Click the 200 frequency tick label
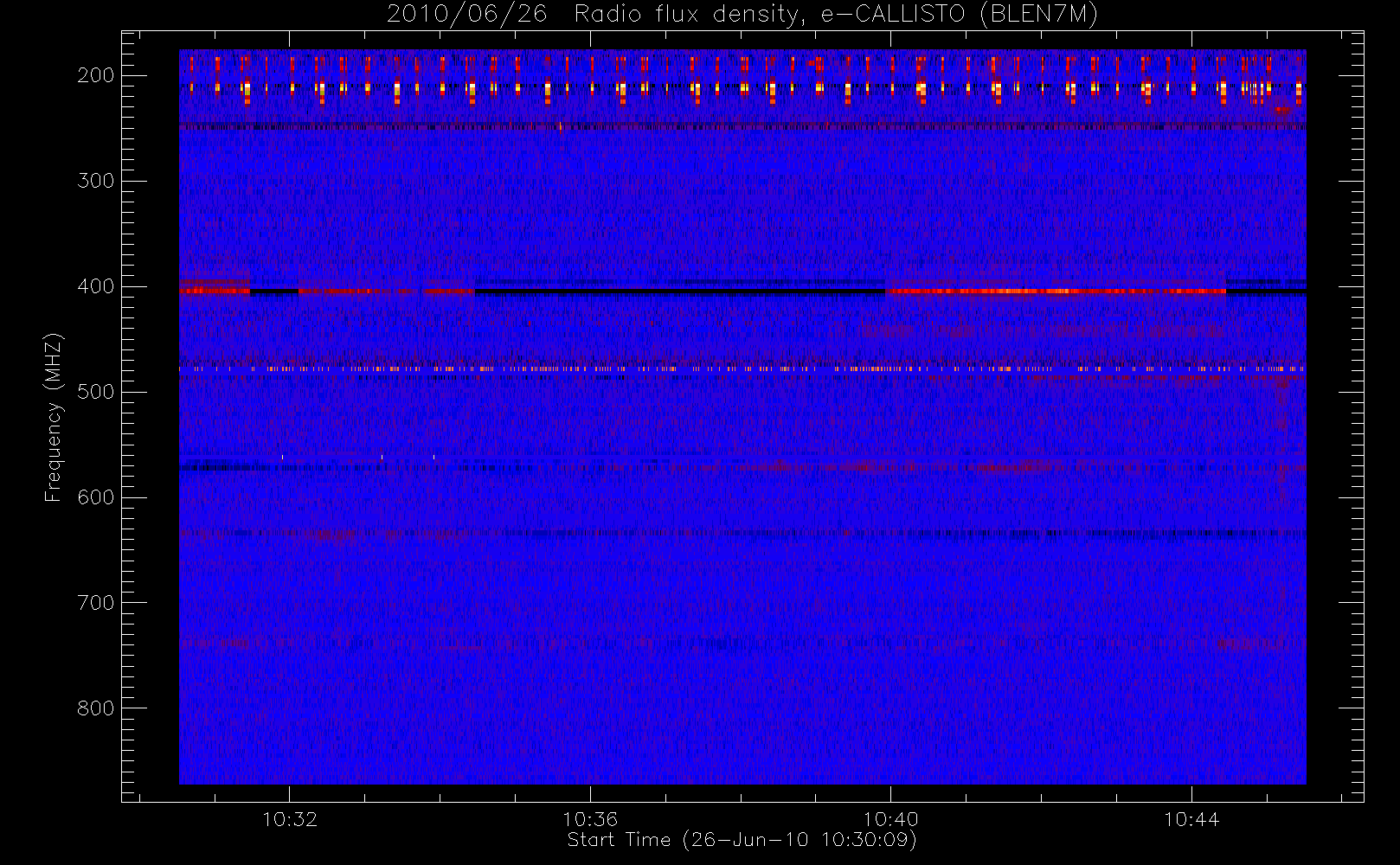Screen dimensions: 1400x865 [x=95, y=75]
